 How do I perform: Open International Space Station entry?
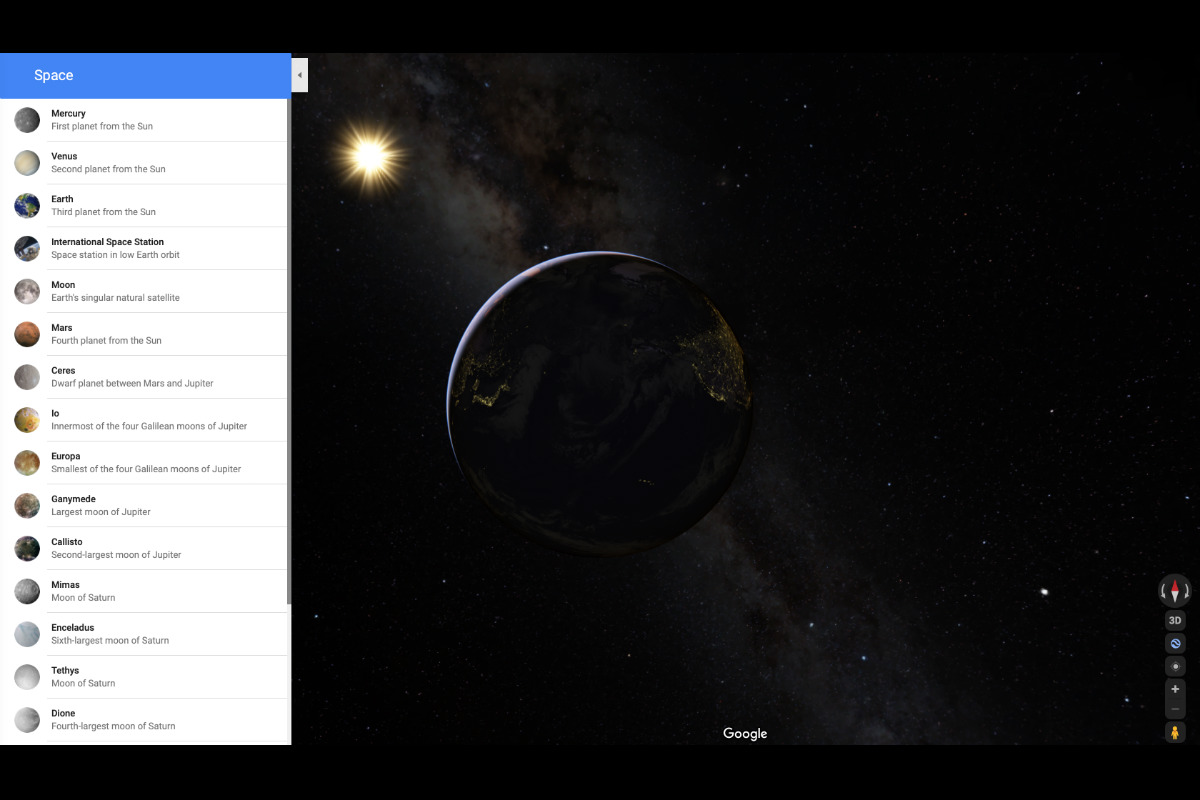(107, 242)
